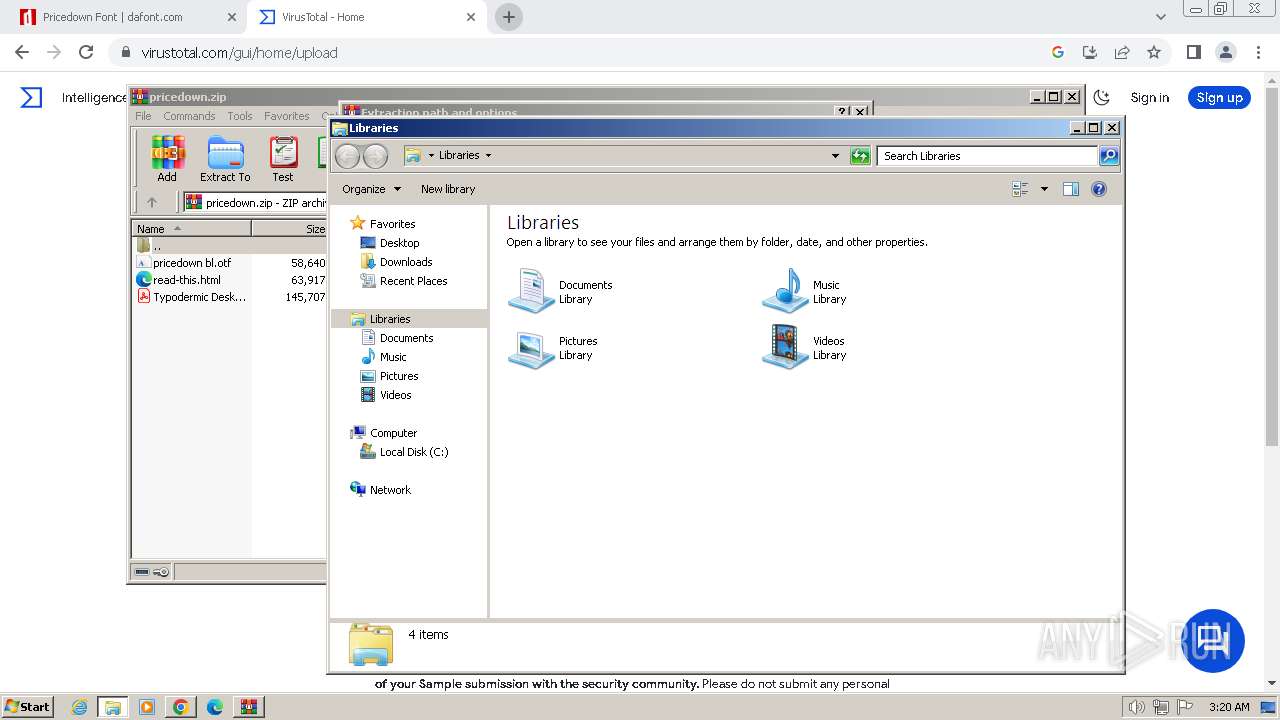Open the view options dropdown arrow
This screenshot has width=1280, height=720.
[1044, 189]
